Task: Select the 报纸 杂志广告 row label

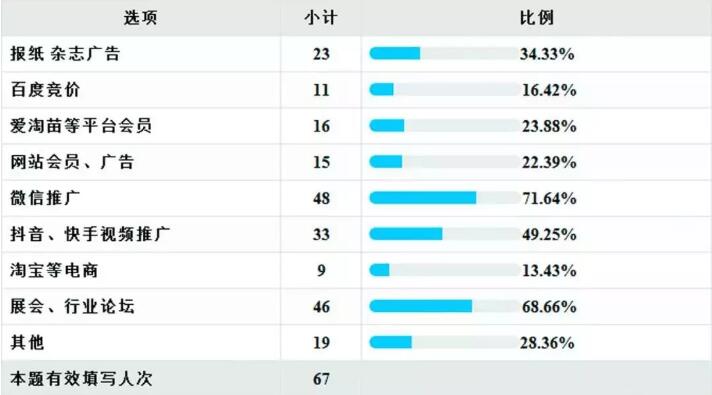Action: (x=65, y=54)
